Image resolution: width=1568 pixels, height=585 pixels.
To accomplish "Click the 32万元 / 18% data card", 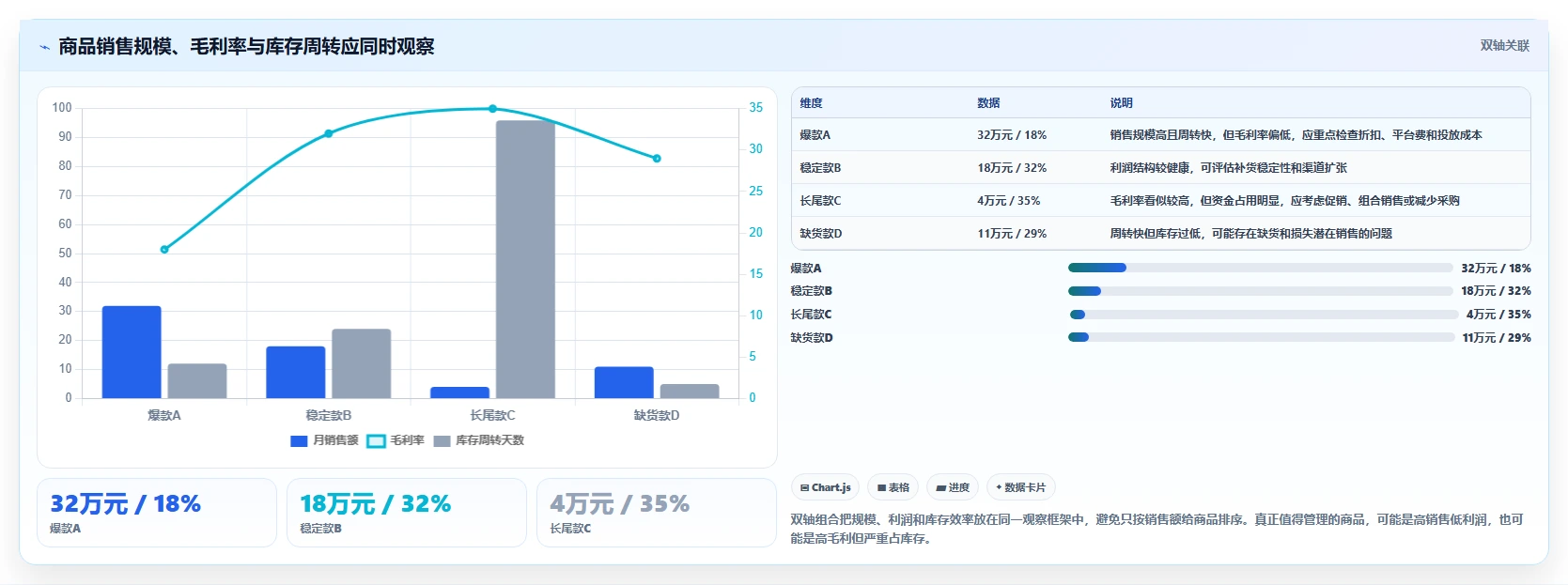I will pos(157,513).
